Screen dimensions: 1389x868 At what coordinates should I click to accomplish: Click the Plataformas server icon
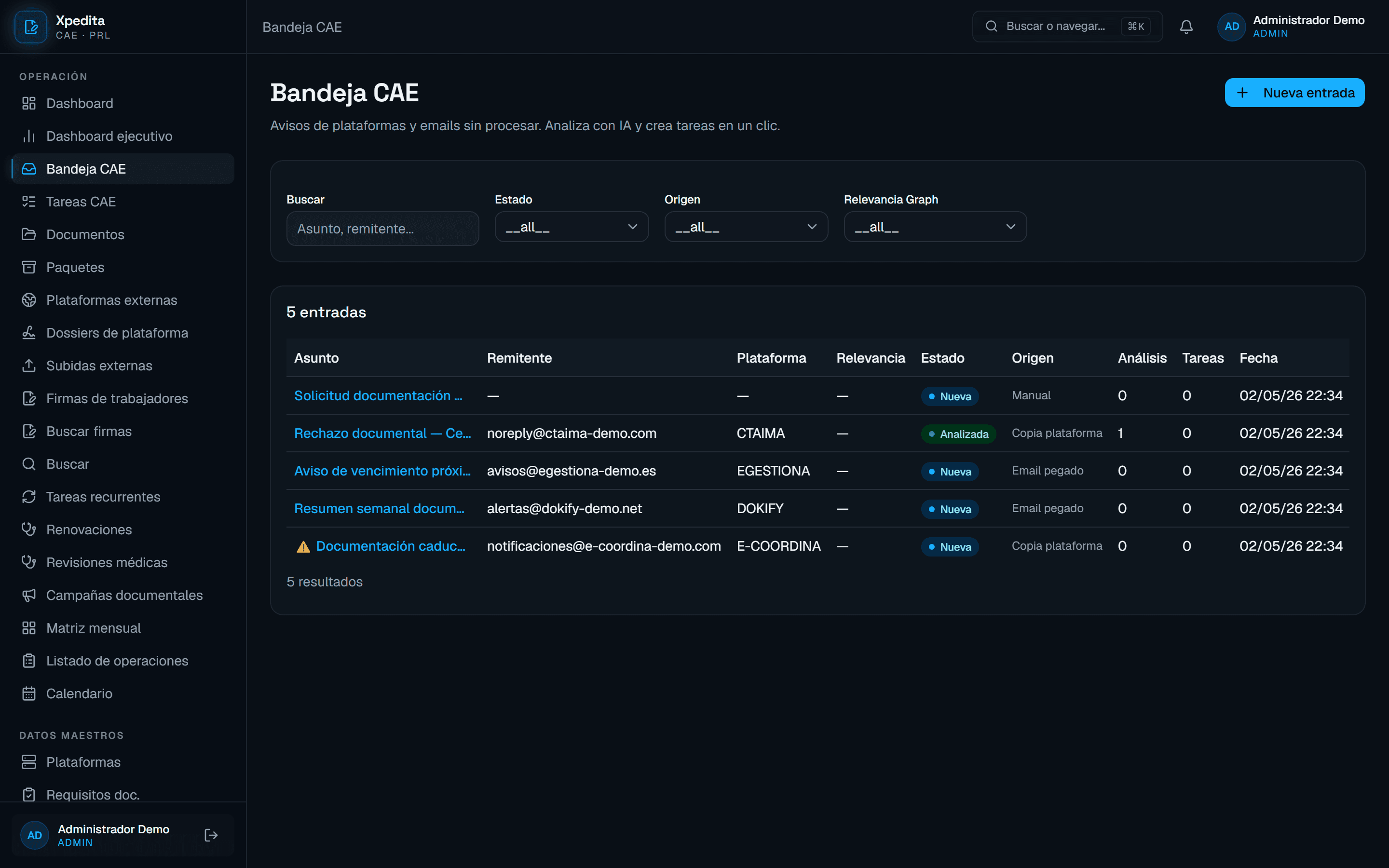pyautogui.click(x=29, y=762)
